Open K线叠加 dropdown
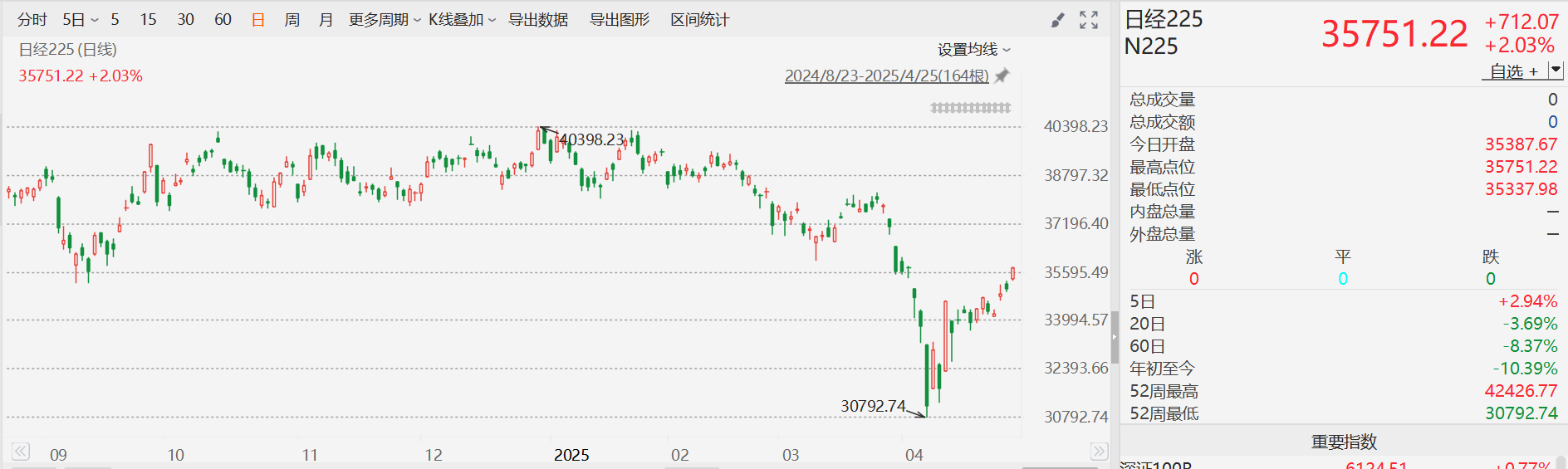This screenshot has width=1568, height=469. coord(462,19)
